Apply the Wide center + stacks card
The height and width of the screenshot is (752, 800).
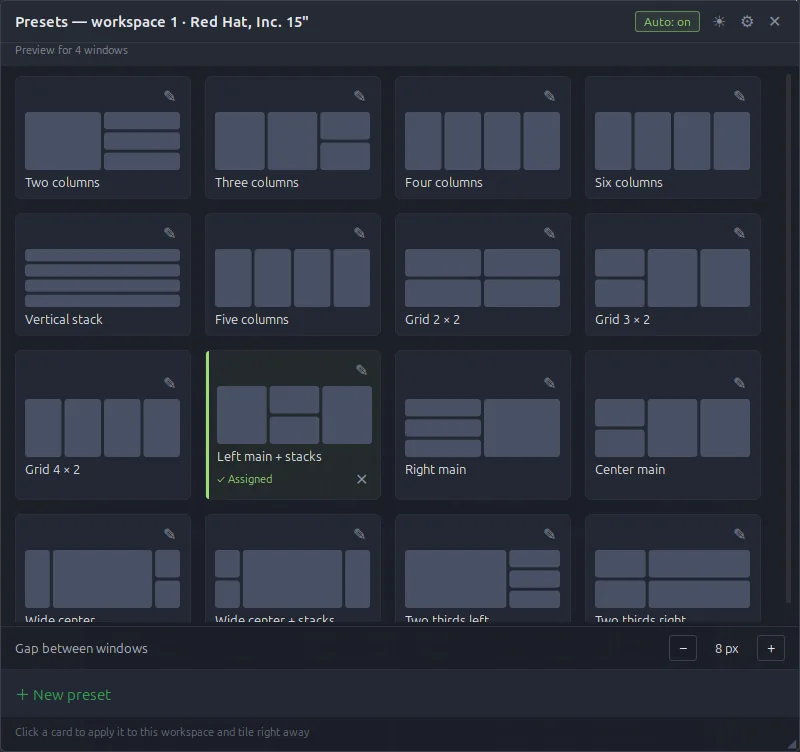point(293,568)
